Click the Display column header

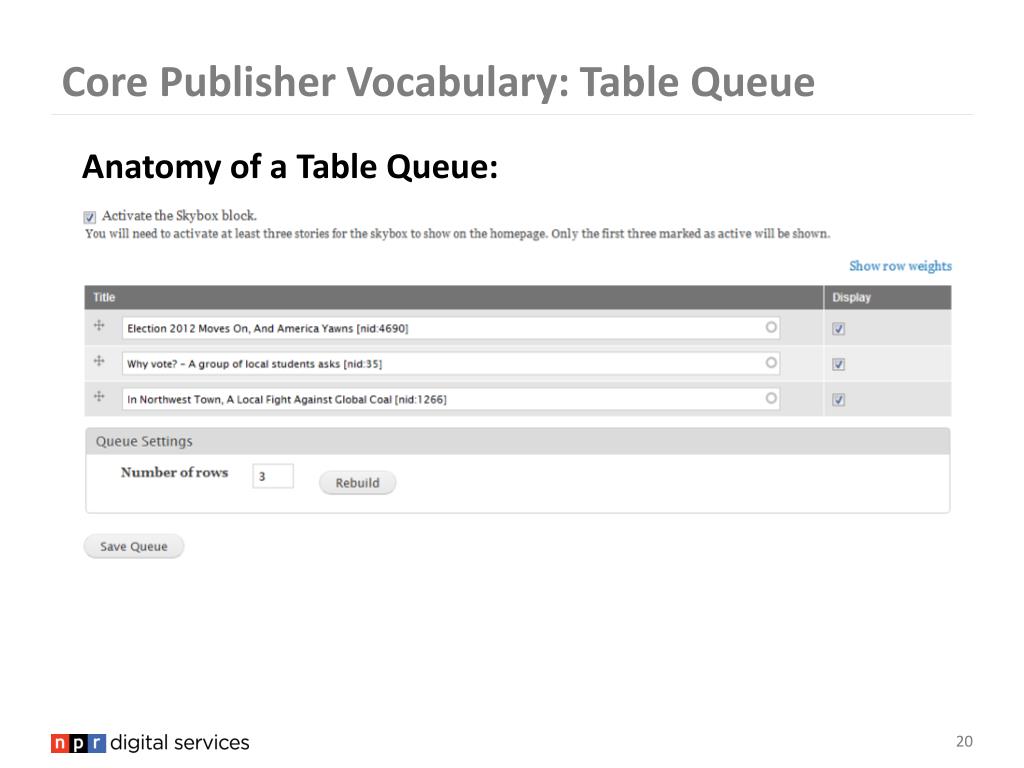pyautogui.click(x=851, y=297)
